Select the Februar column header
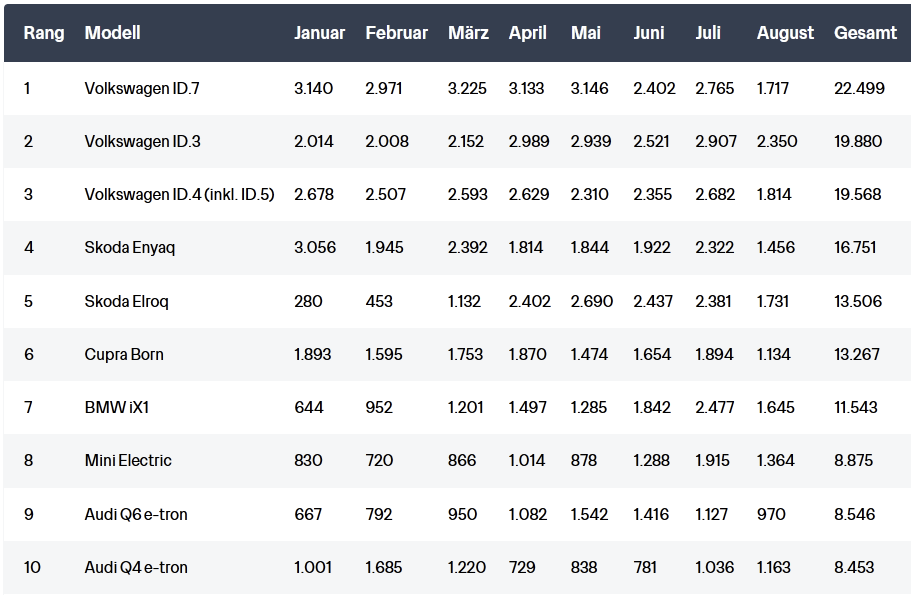The height and width of the screenshot is (595, 914). [396, 33]
